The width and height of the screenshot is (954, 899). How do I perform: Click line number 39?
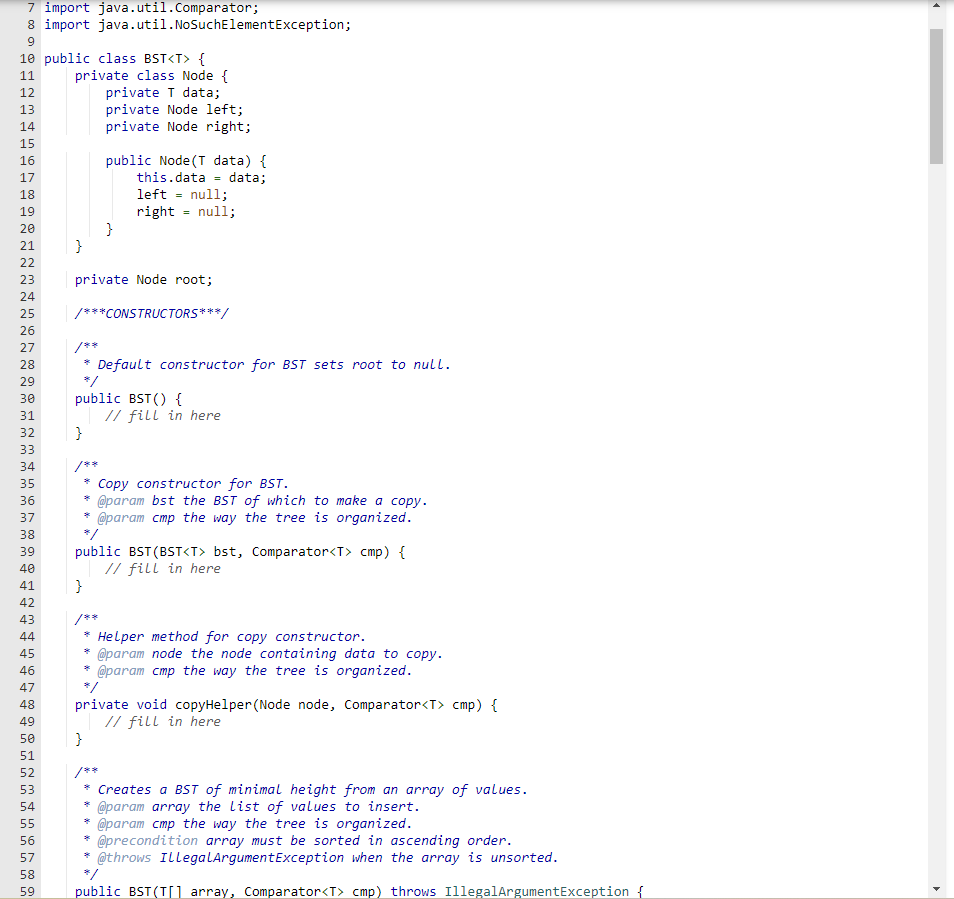(x=27, y=551)
